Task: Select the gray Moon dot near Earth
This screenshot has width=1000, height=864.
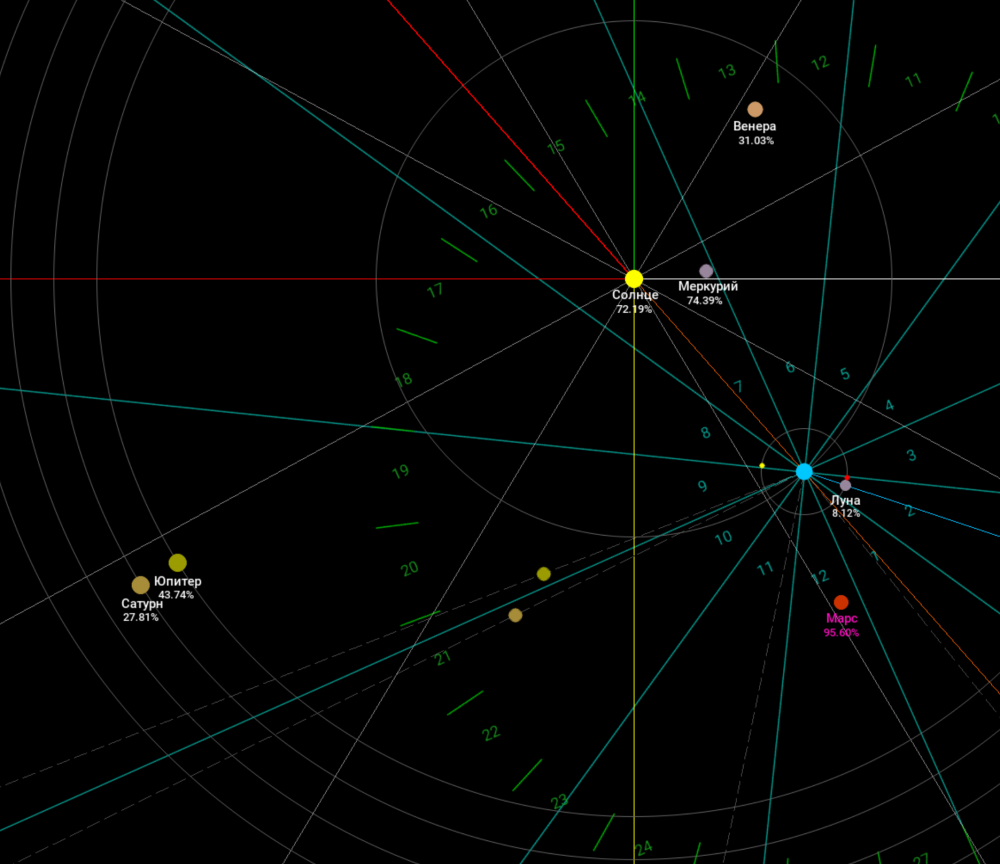Action: click(x=846, y=486)
